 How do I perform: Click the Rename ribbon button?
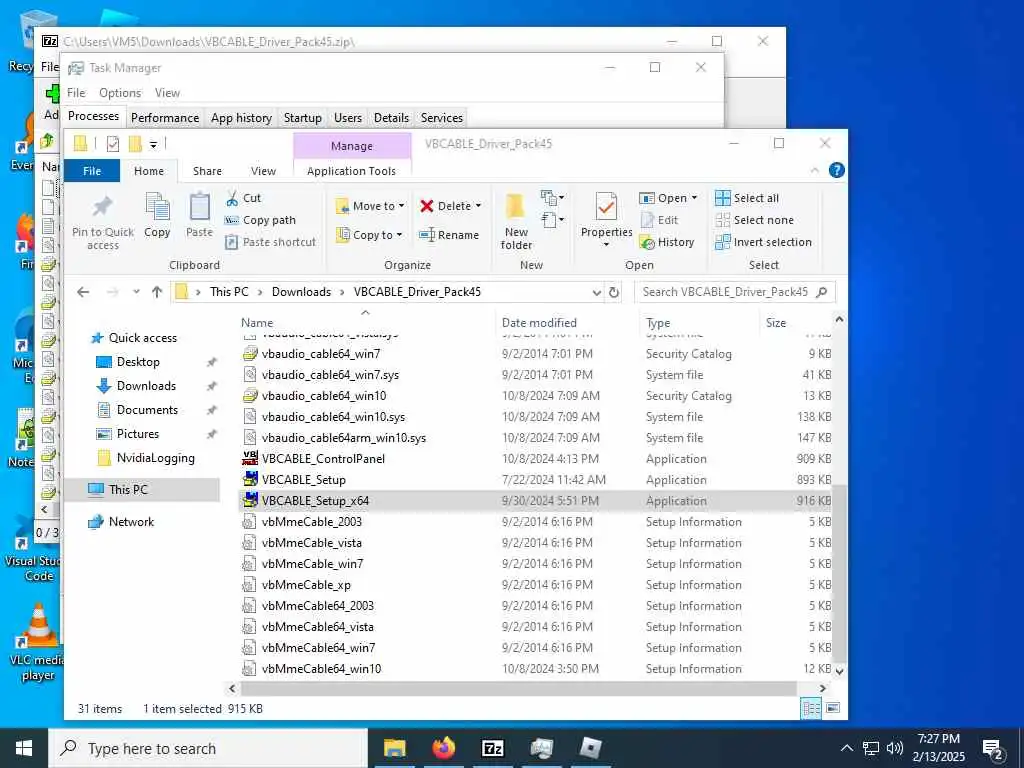[449, 235]
